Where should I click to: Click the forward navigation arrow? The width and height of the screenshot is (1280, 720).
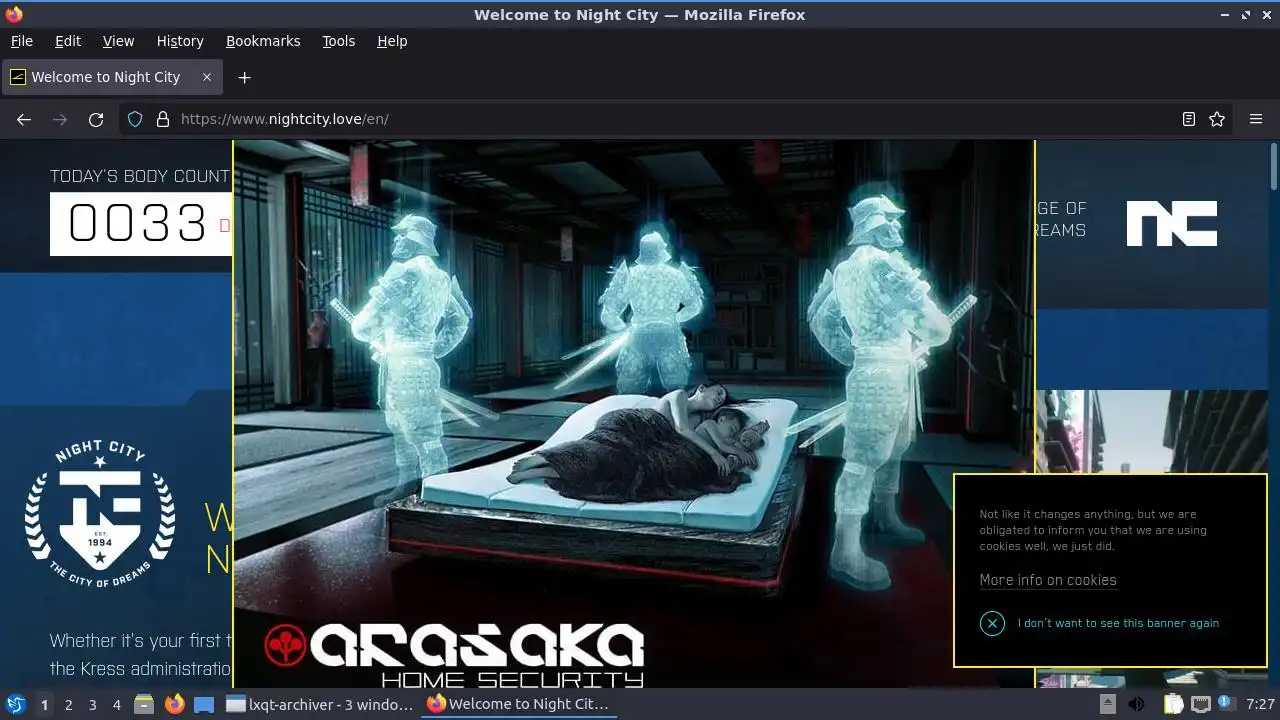60,119
